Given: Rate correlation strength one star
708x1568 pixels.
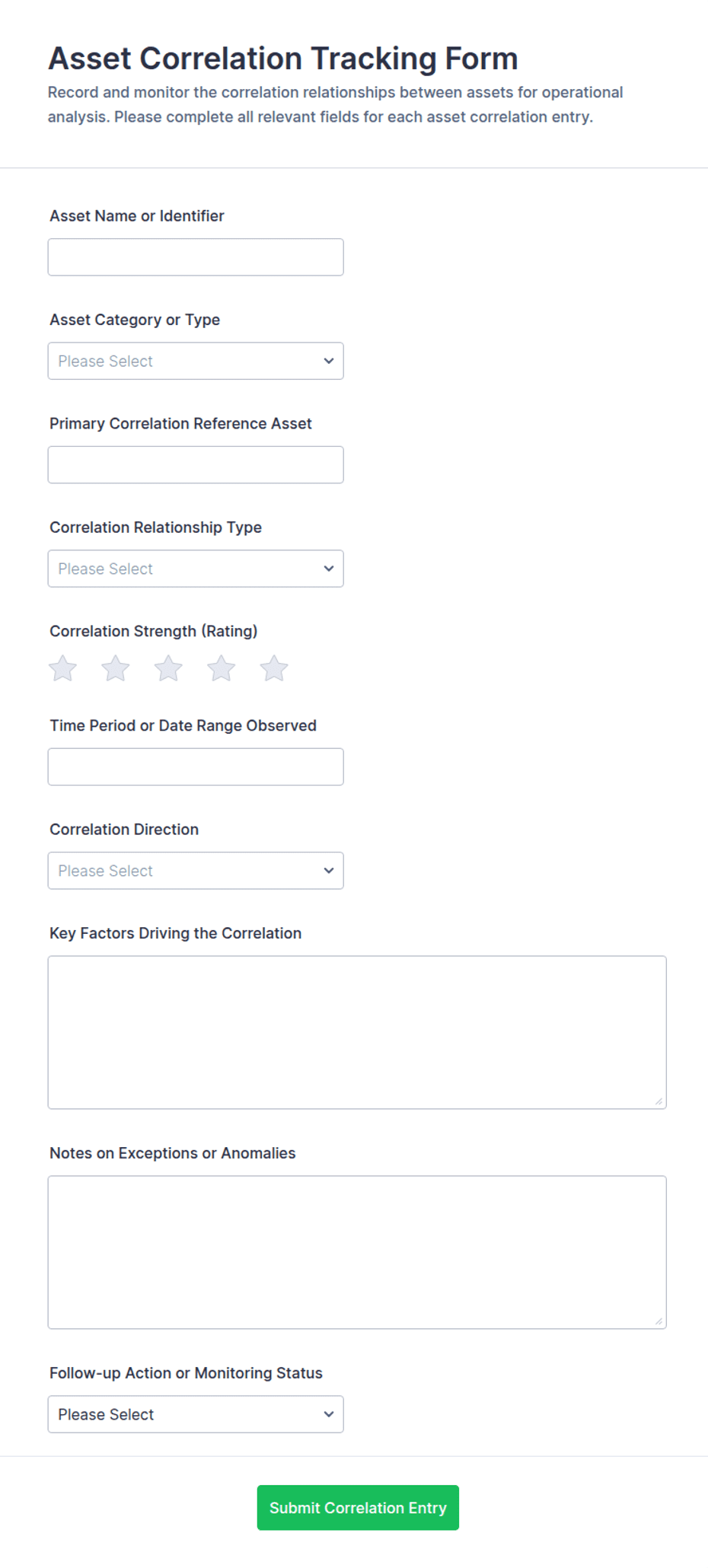Looking at the screenshot, I should point(62,669).
